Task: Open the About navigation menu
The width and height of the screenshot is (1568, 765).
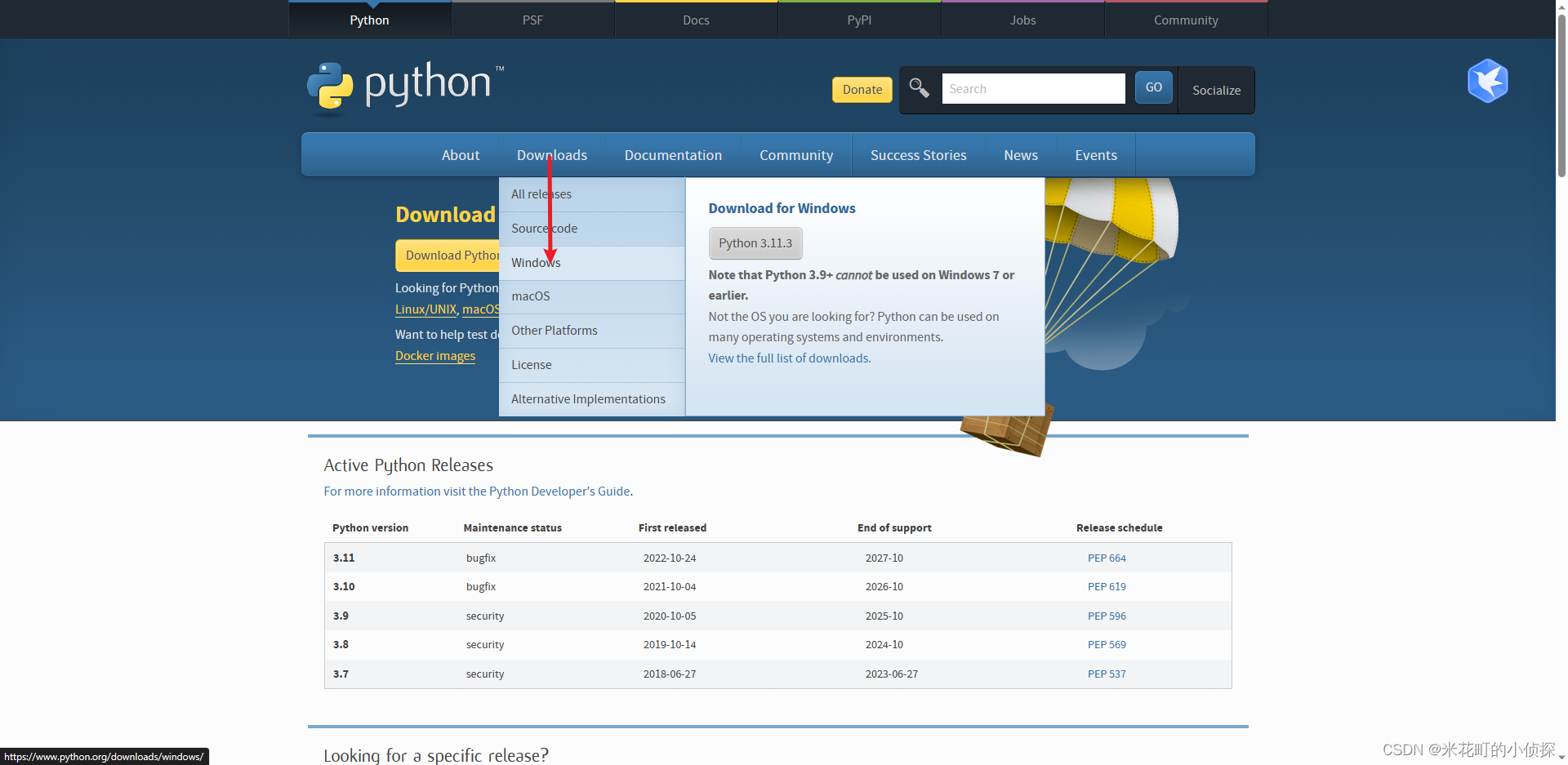Action: 461,155
